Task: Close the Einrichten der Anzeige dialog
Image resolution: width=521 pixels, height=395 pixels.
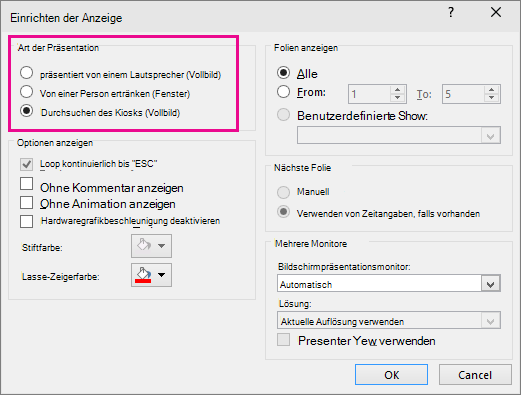Action: (x=496, y=12)
